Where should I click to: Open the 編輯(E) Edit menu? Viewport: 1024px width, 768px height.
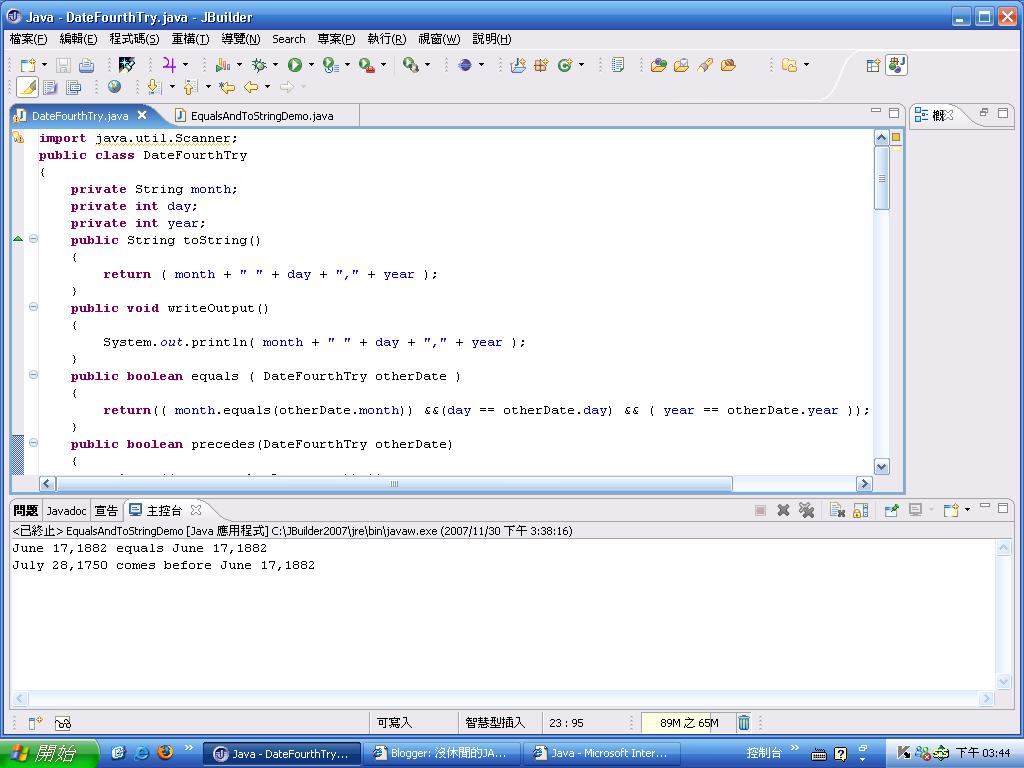point(78,39)
